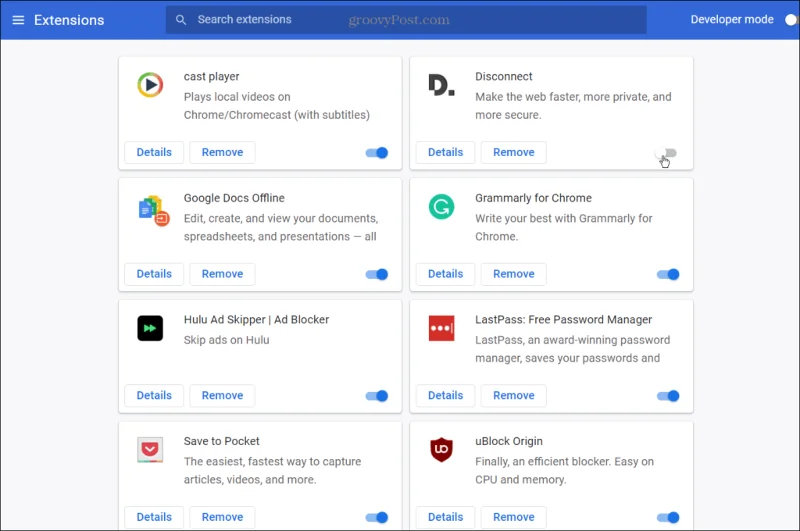Remove Grammarly for Chrome
This screenshot has width=800, height=531.
(514, 274)
